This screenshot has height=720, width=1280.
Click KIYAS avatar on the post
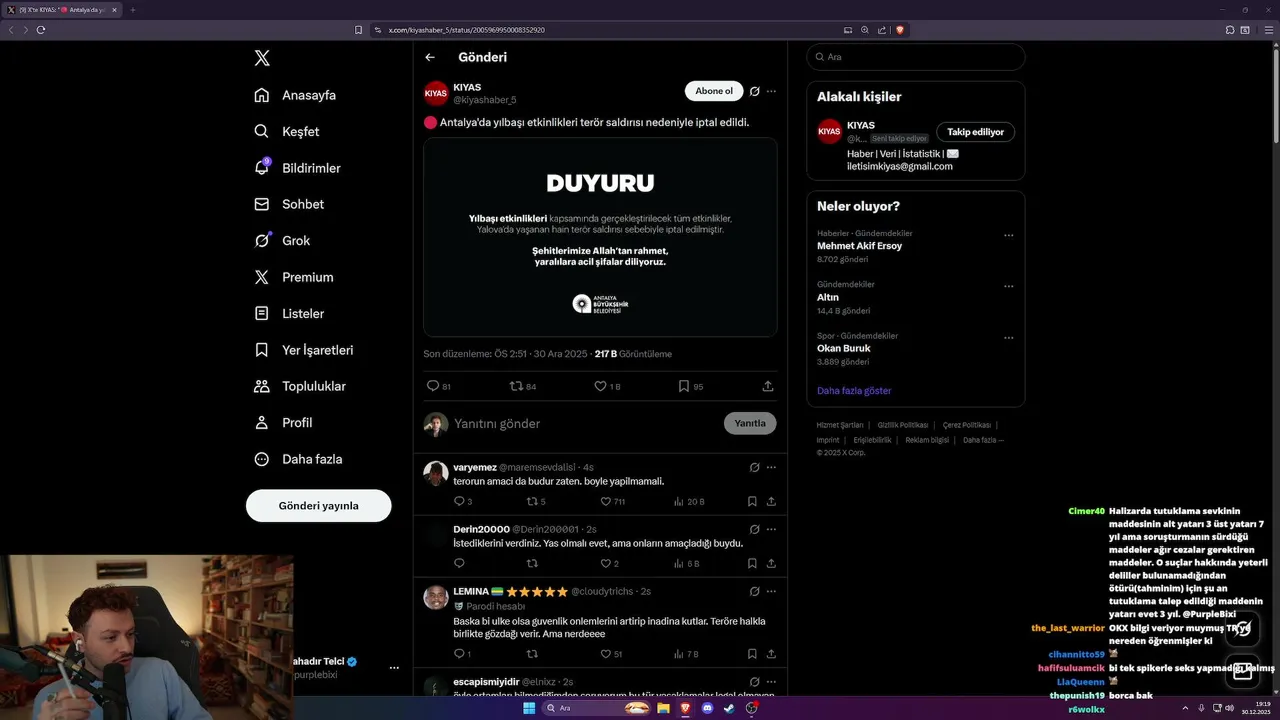436,93
